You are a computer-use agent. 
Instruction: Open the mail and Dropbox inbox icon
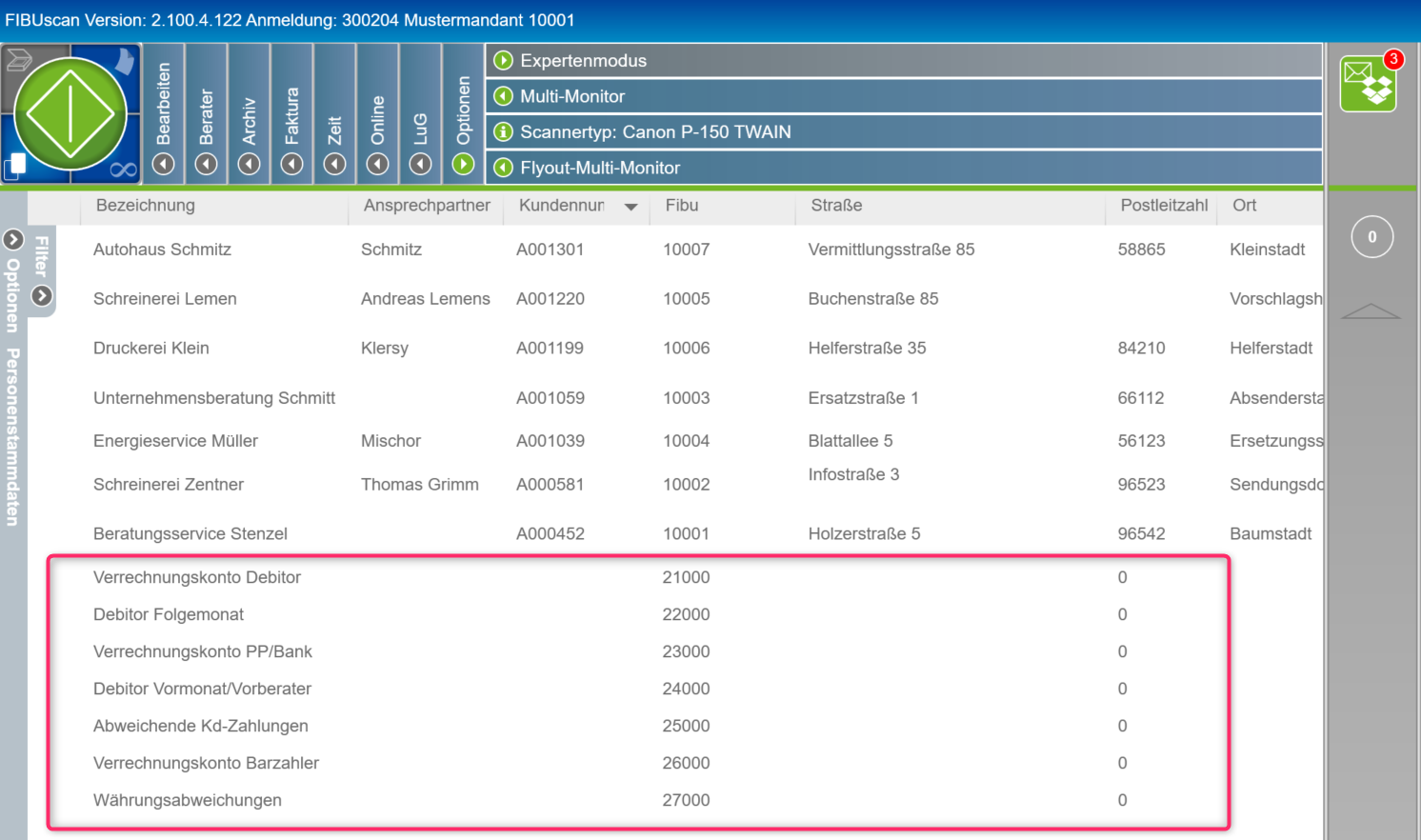(1369, 84)
